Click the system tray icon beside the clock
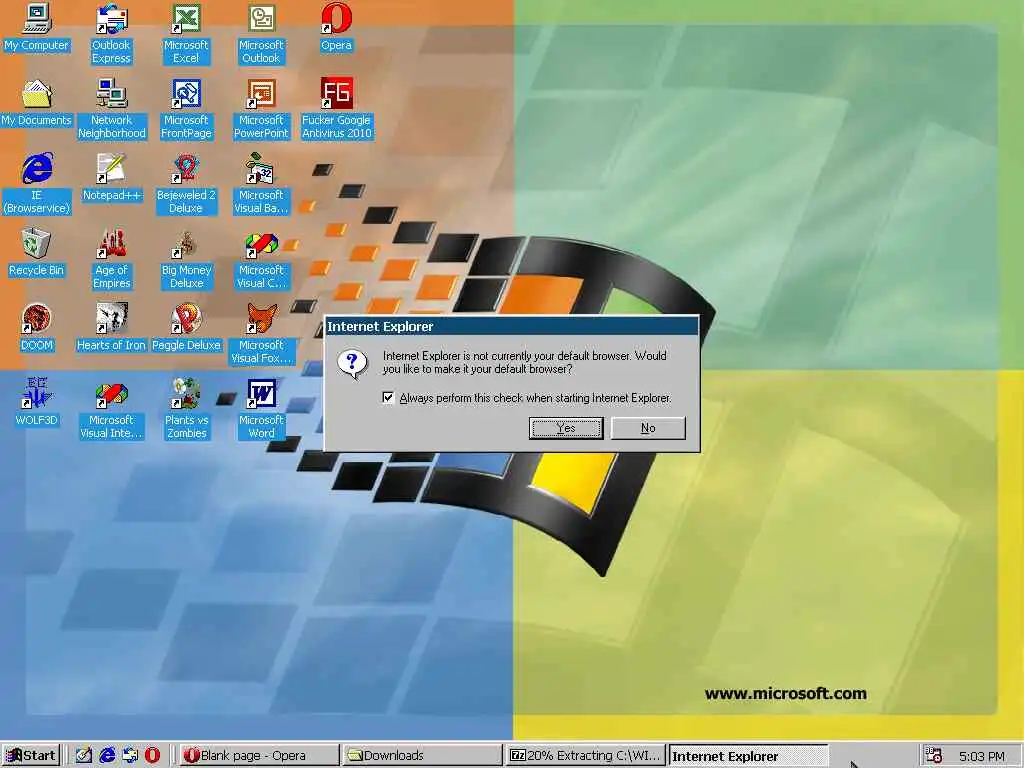1024x768 pixels. tap(934, 756)
